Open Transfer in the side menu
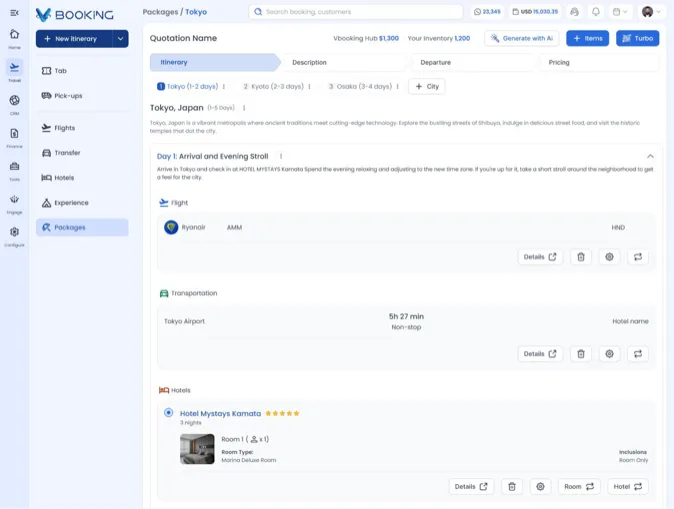The image size is (674, 509). pos(82,153)
